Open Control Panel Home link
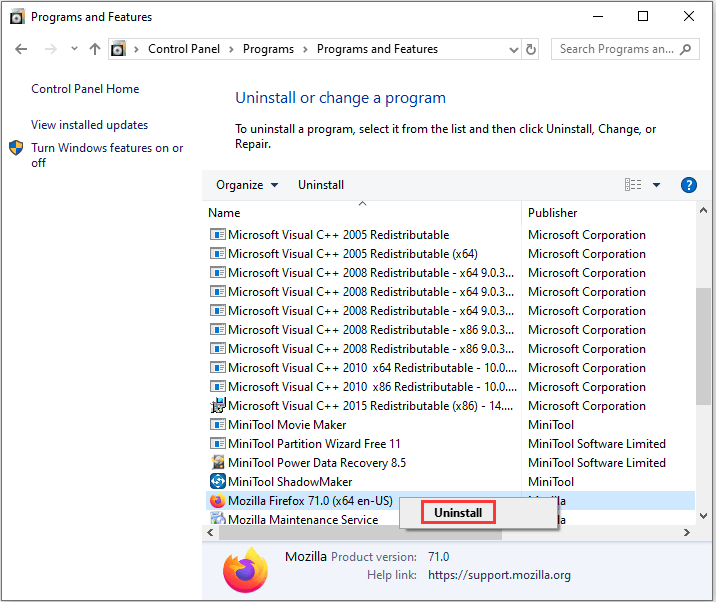The width and height of the screenshot is (716, 602). 85,89
